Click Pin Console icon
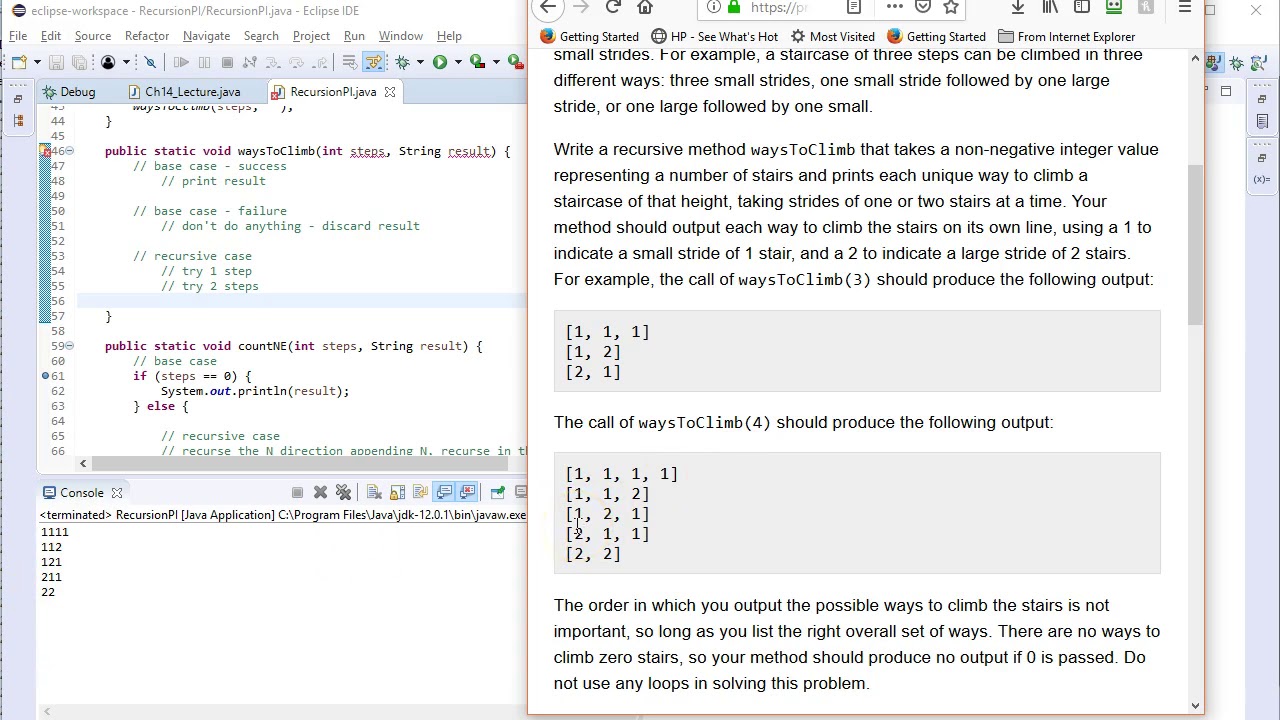This screenshot has width=1280, height=720. 497,492
